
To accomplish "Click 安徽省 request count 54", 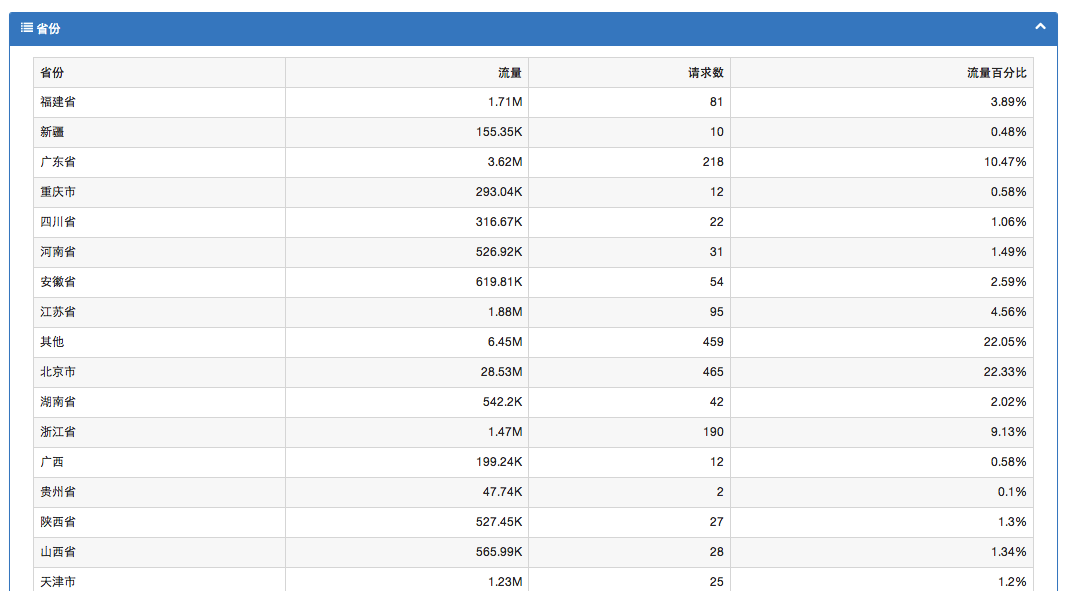I will 717,282.
